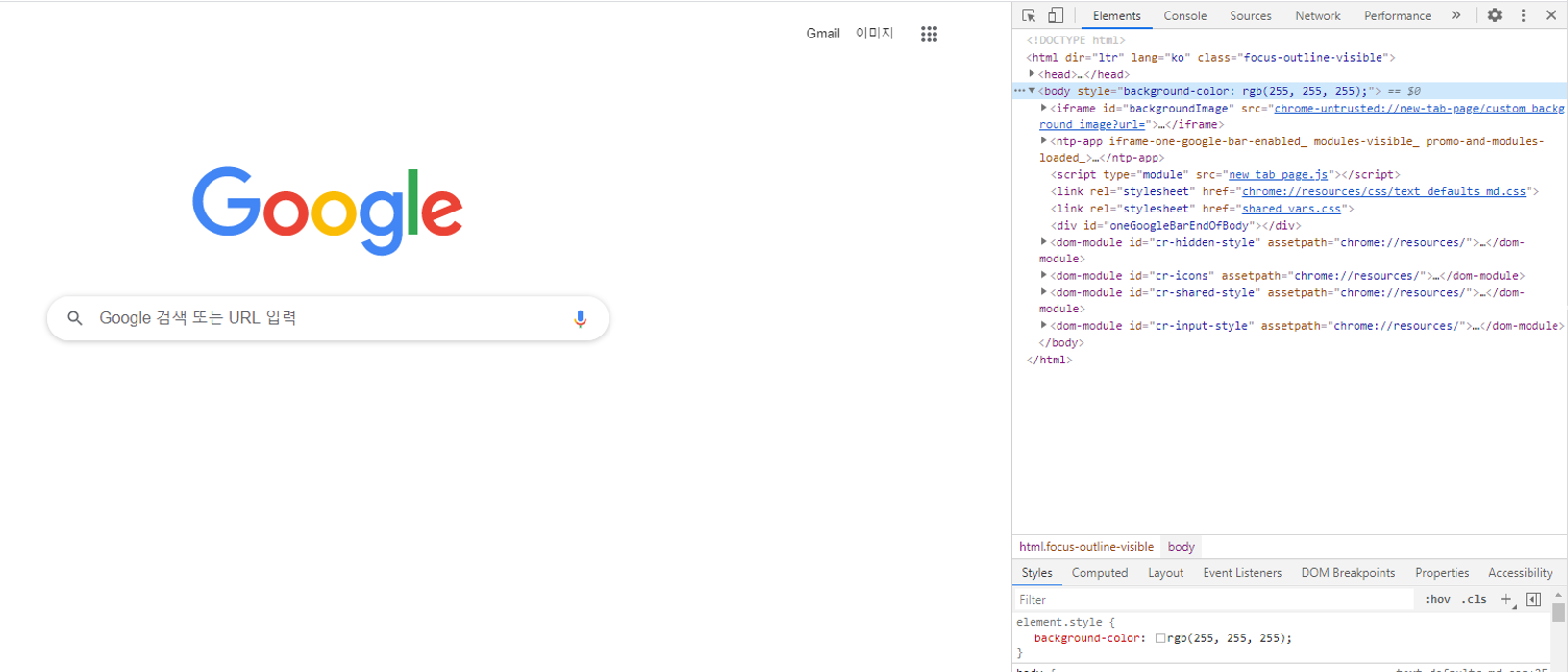Image resolution: width=1568 pixels, height=672 pixels.
Task: Open the Accessibility tab
Action: coord(1520,573)
